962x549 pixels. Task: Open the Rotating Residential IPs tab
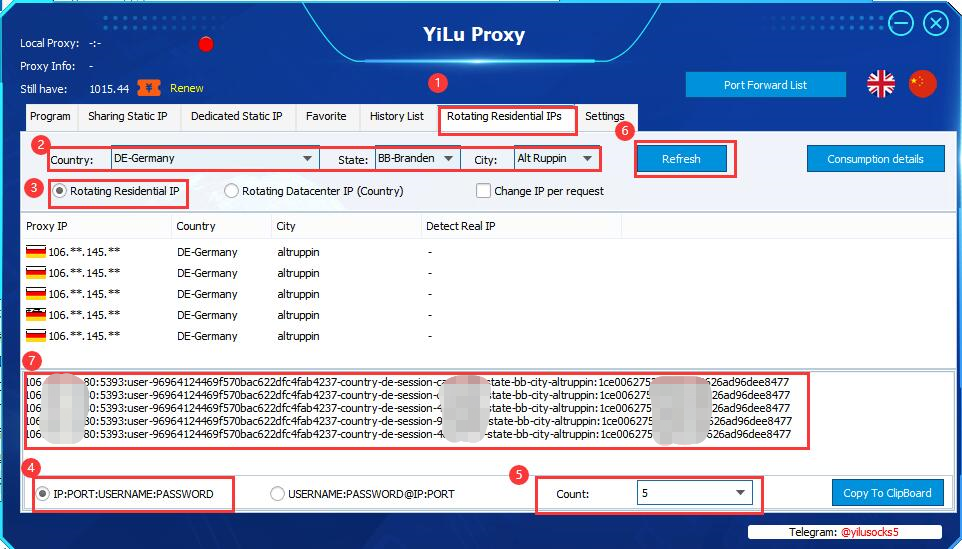[x=507, y=118]
